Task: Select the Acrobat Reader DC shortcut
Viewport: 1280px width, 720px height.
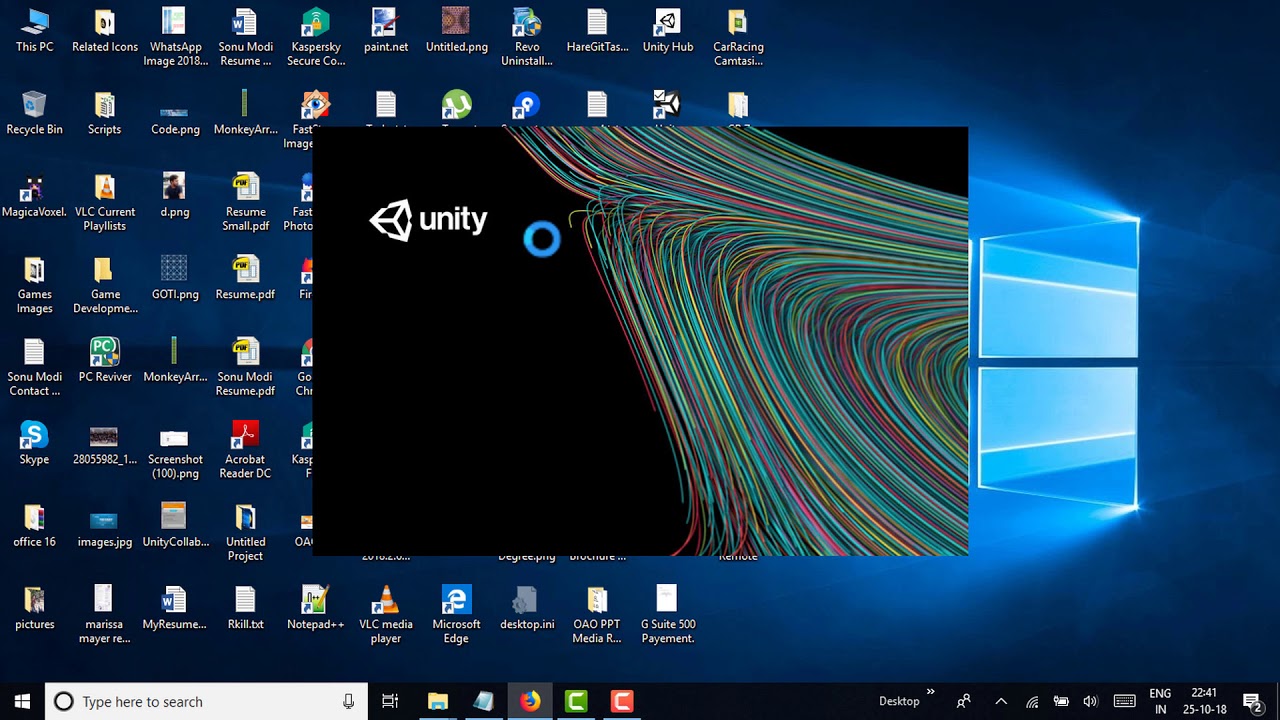Action: click(245, 451)
